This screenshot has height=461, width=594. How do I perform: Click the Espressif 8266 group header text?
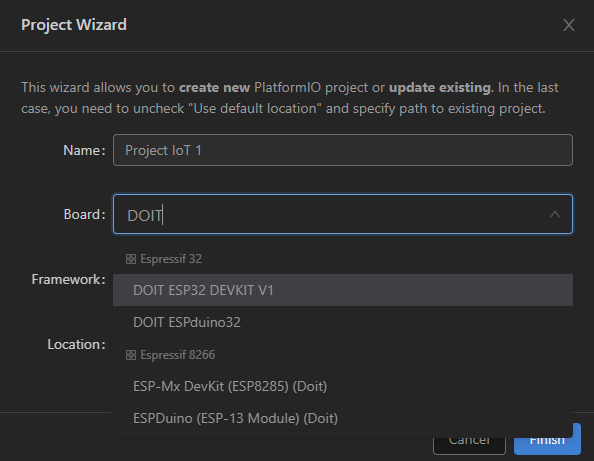coord(177,355)
